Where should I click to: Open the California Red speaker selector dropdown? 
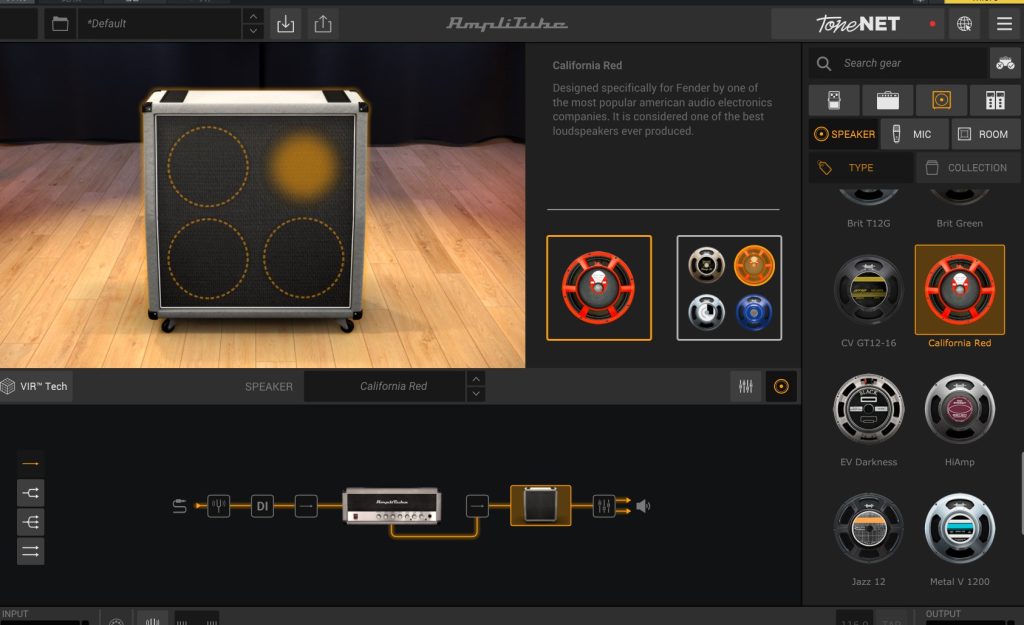click(393, 386)
